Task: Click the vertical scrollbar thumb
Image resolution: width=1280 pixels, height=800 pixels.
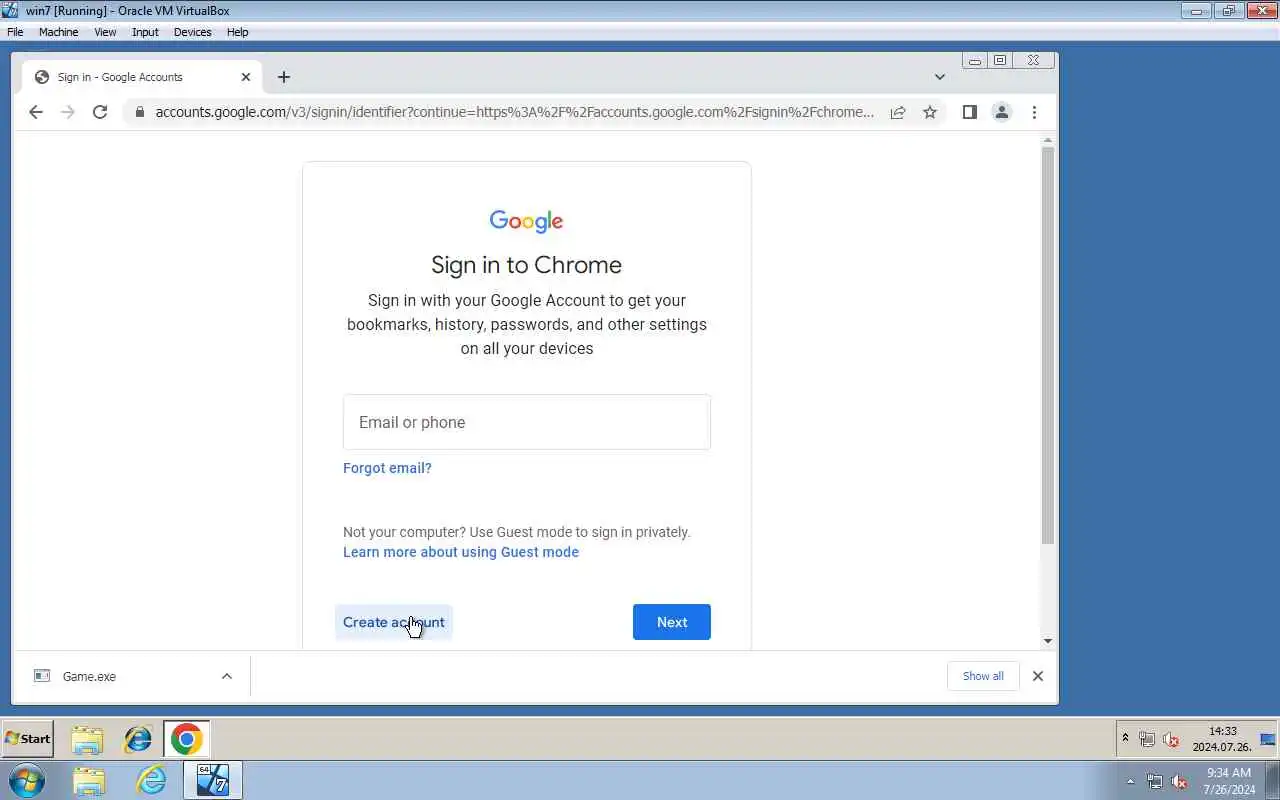Action: pyautogui.click(x=1048, y=346)
